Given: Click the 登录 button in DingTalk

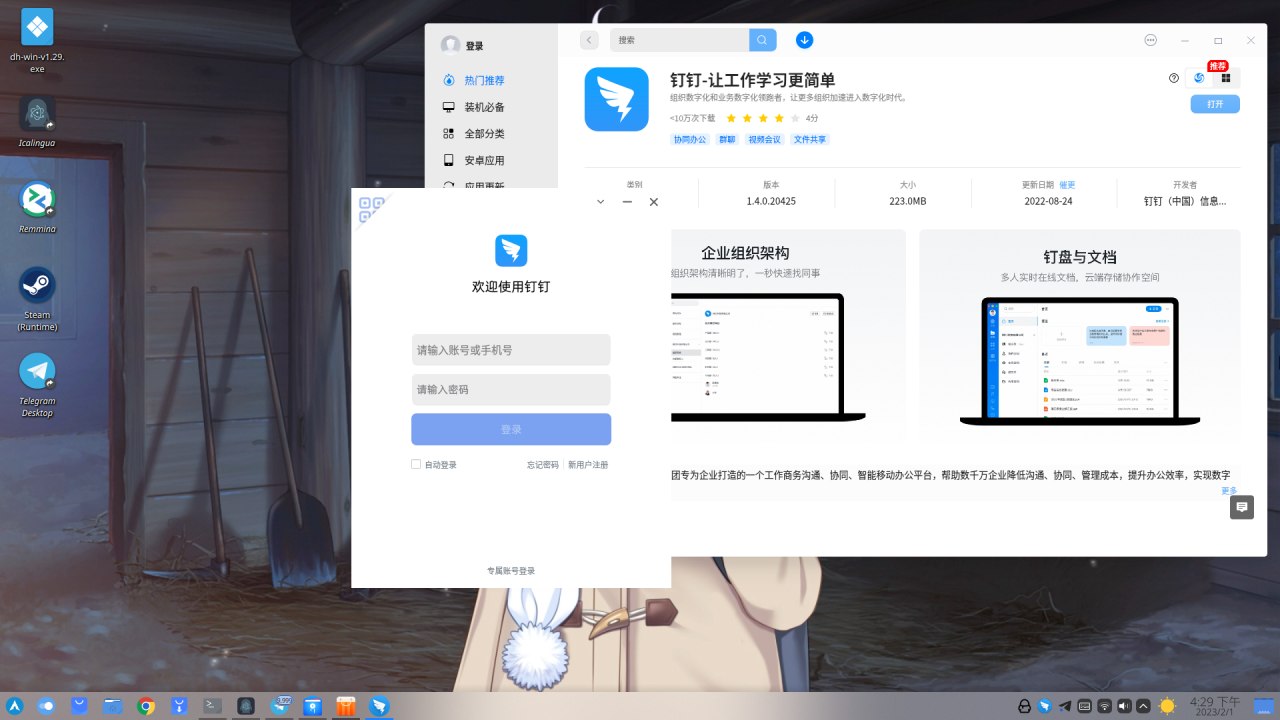Looking at the screenshot, I should point(511,429).
